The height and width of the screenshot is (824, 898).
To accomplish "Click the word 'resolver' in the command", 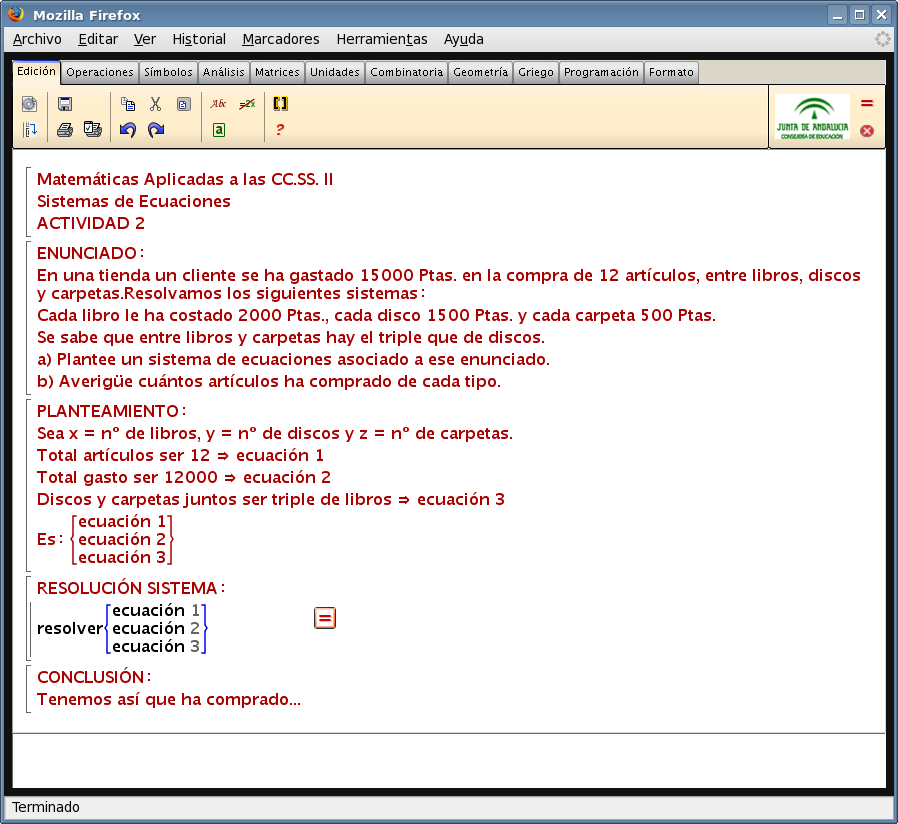I will pos(70,628).
